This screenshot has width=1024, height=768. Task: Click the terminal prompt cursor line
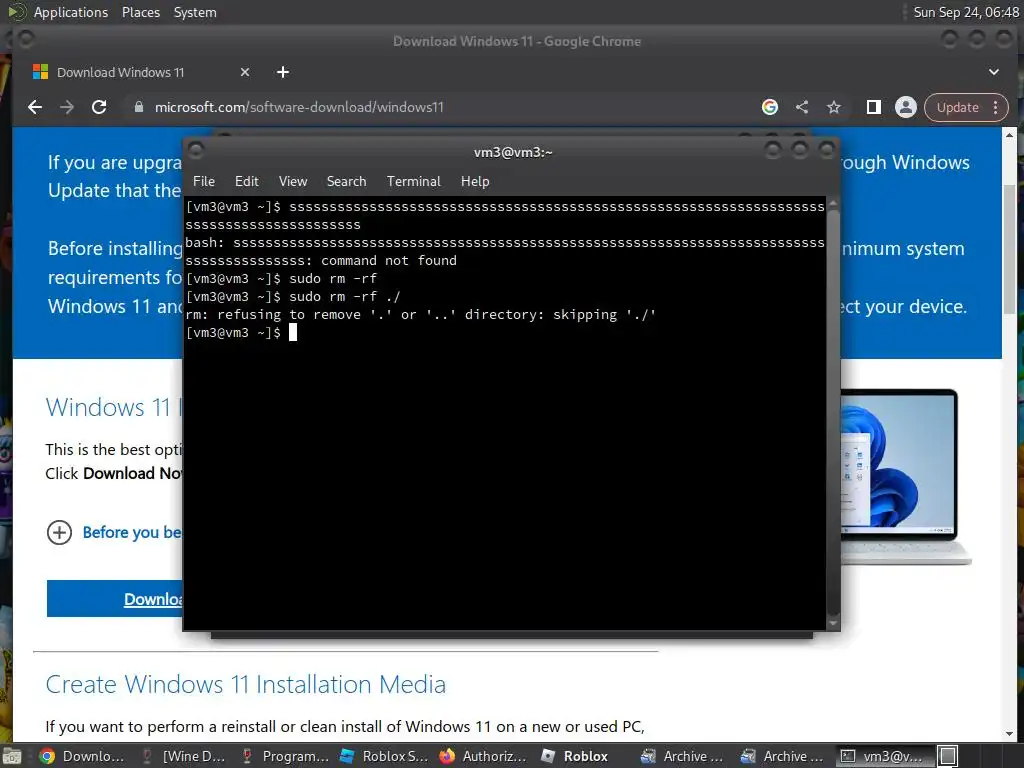(x=241, y=332)
